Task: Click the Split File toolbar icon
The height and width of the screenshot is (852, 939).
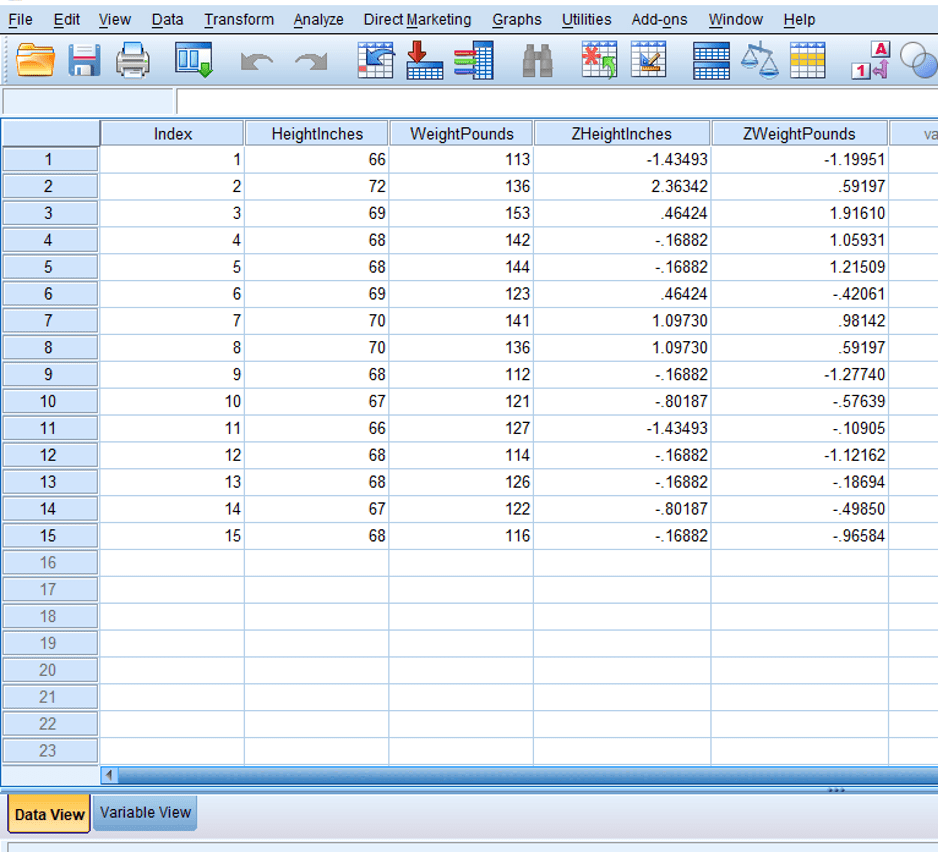Action: (x=710, y=60)
